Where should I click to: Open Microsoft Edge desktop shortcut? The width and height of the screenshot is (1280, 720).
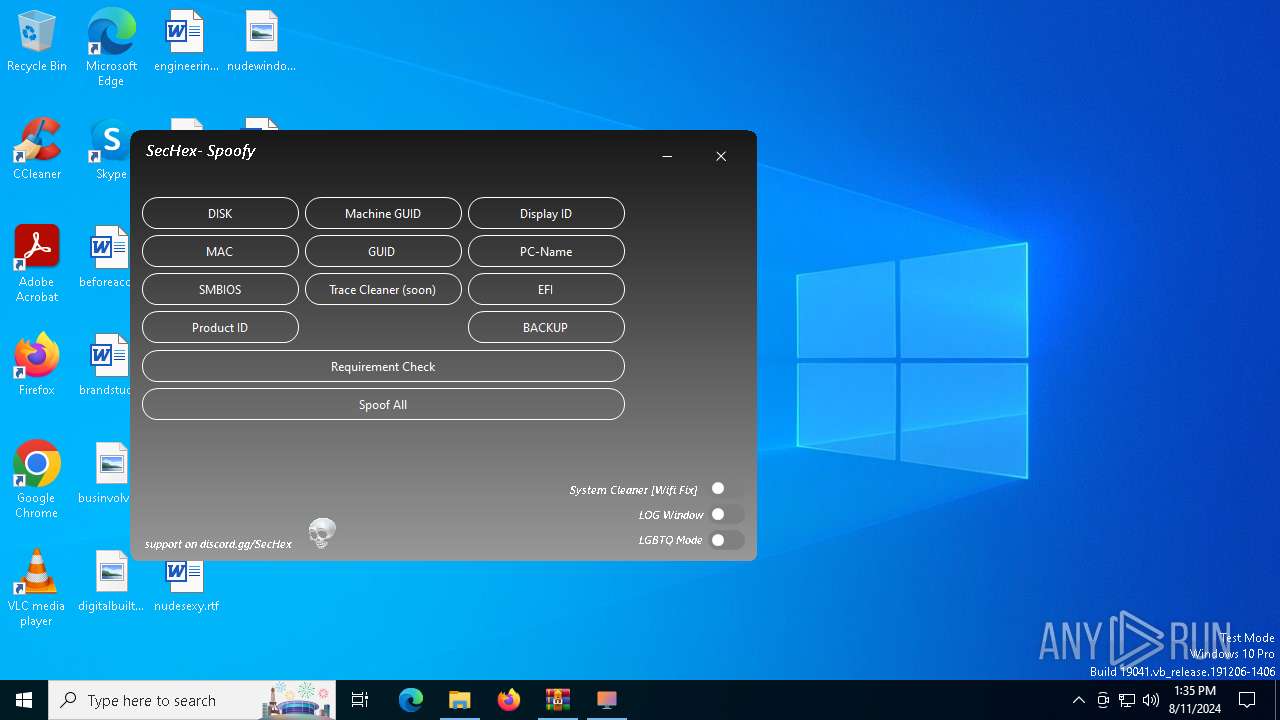pos(111,48)
